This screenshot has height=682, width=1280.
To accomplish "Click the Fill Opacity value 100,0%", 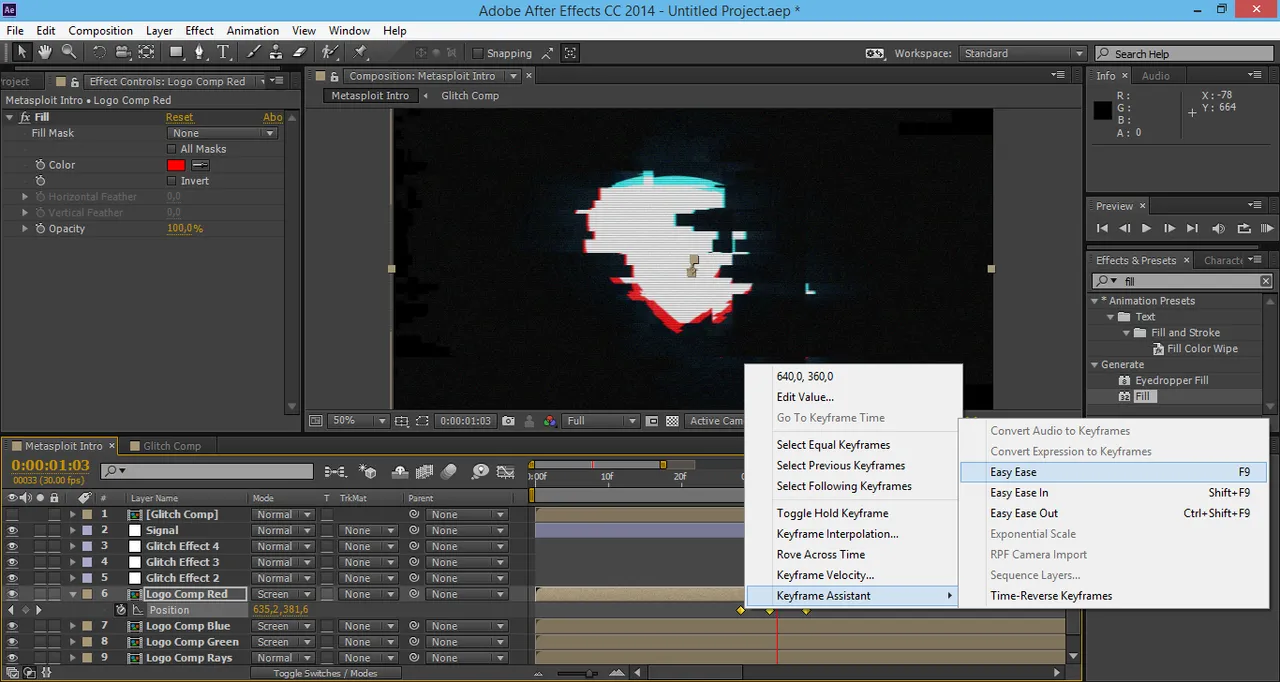I will (185, 229).
